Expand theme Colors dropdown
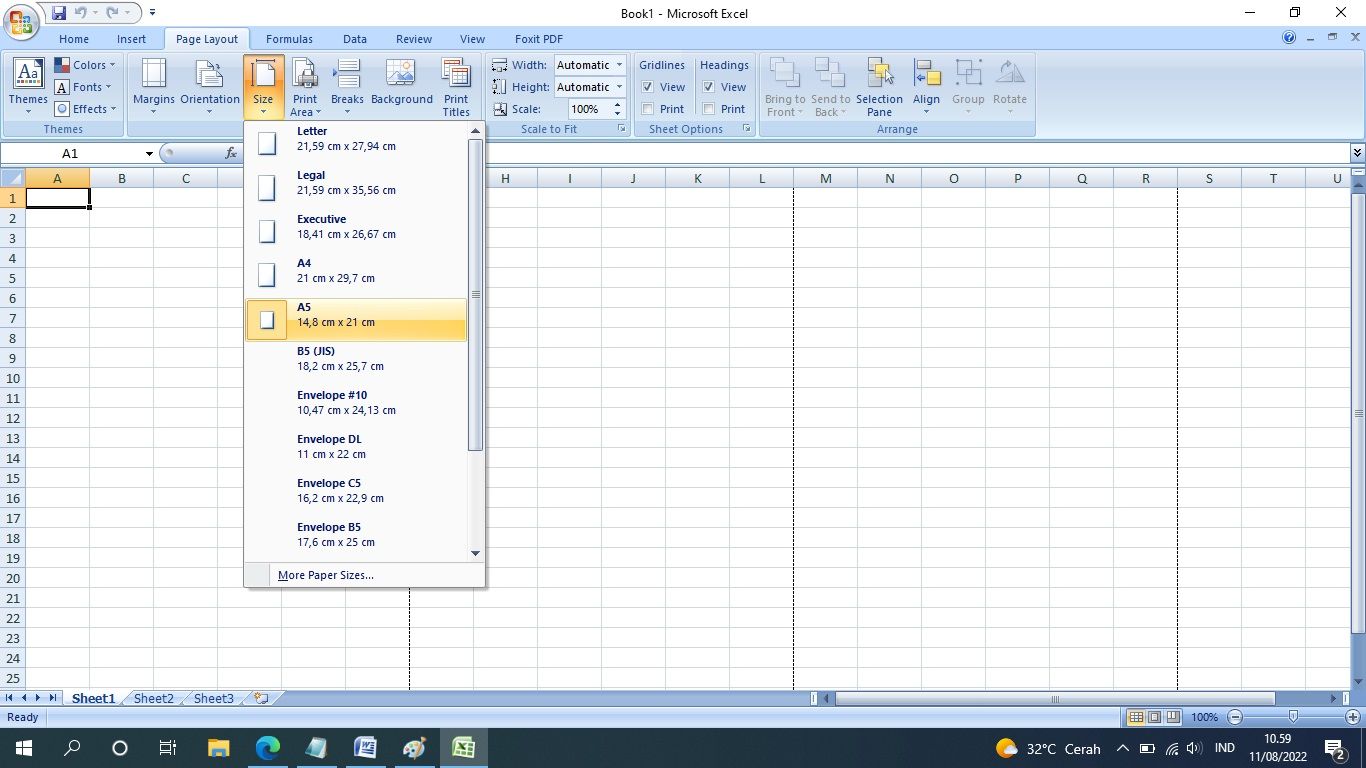This screenshot has width=1366, height=768. (x=85, y=65)
